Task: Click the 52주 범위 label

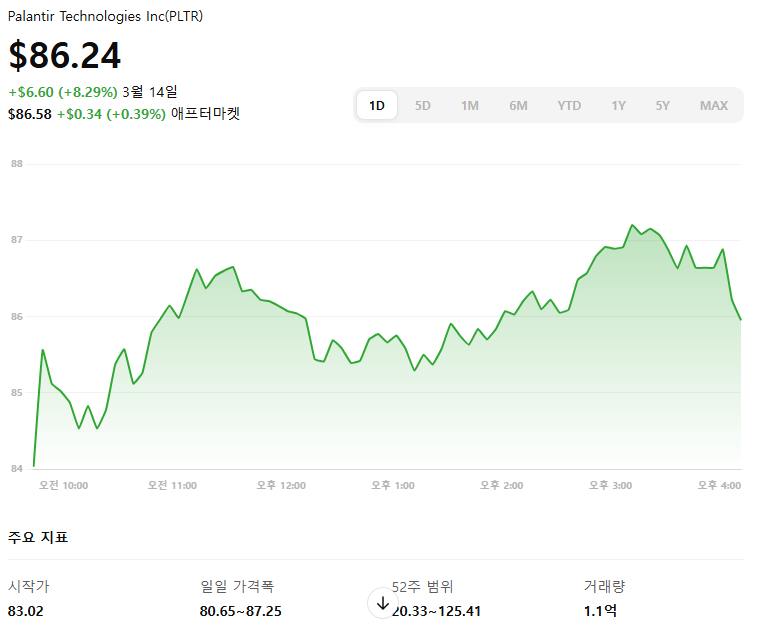Action: click(422, 587)
